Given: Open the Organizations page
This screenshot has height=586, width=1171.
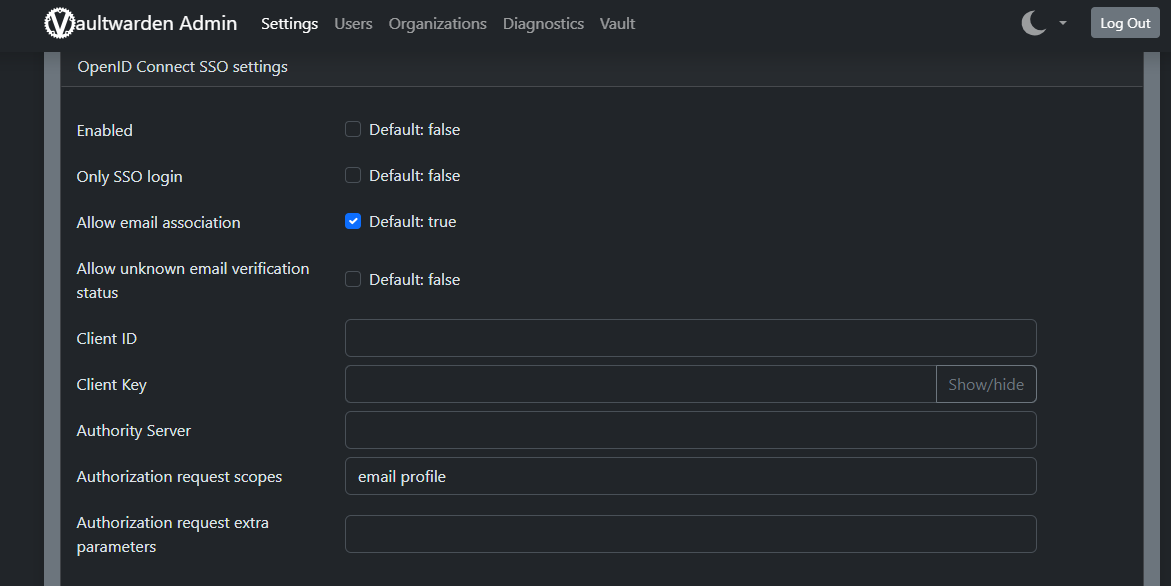Looking at the screenshot, I should click(x=437, y=23).
